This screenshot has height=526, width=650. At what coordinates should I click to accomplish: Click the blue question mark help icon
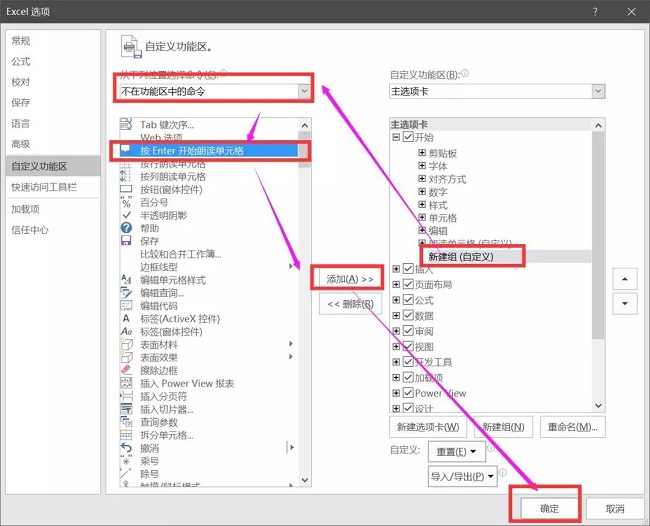[x=126, y=228]
